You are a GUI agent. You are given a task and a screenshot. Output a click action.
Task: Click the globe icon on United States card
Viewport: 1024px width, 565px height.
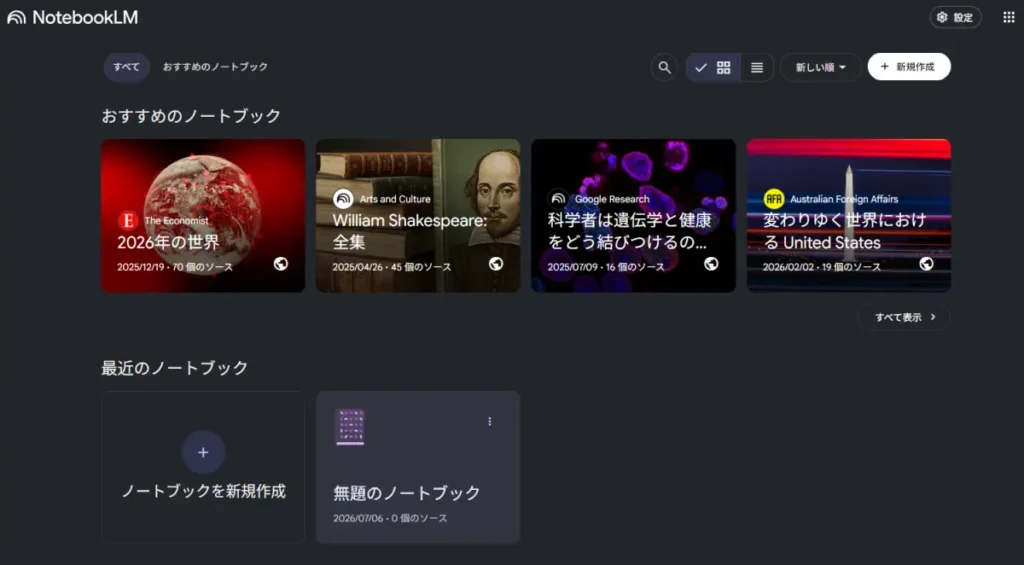[x=926, y=263]
